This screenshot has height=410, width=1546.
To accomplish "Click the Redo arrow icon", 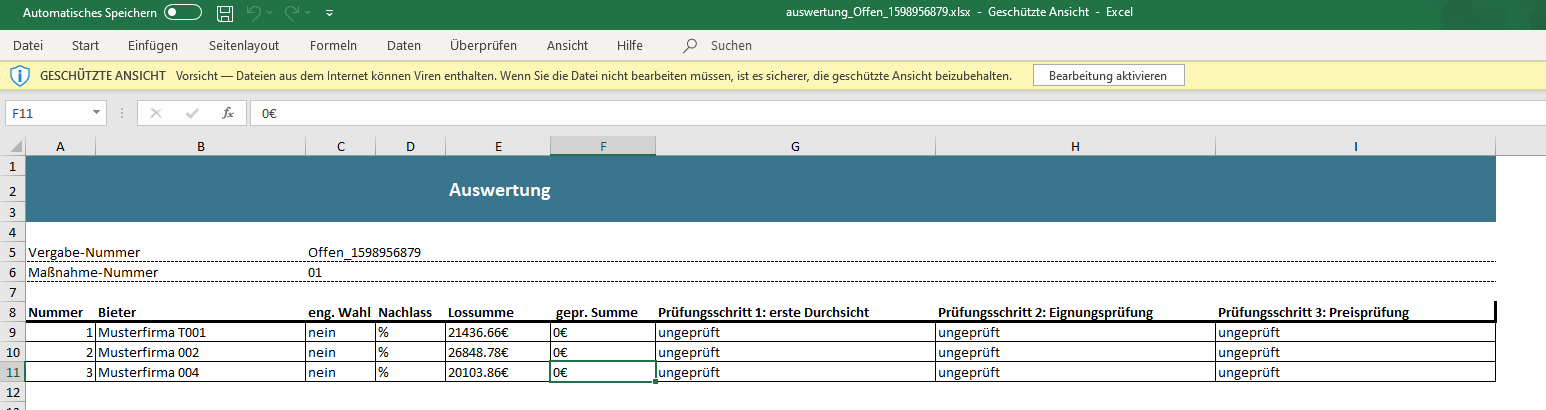I will point(292,13).
